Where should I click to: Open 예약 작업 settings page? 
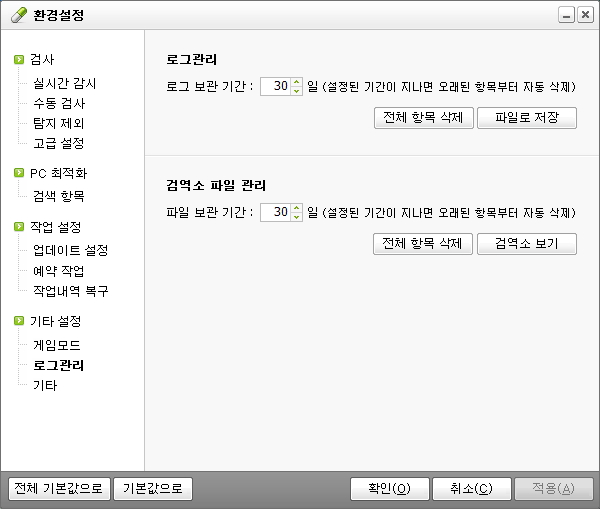tap(59, 270)
